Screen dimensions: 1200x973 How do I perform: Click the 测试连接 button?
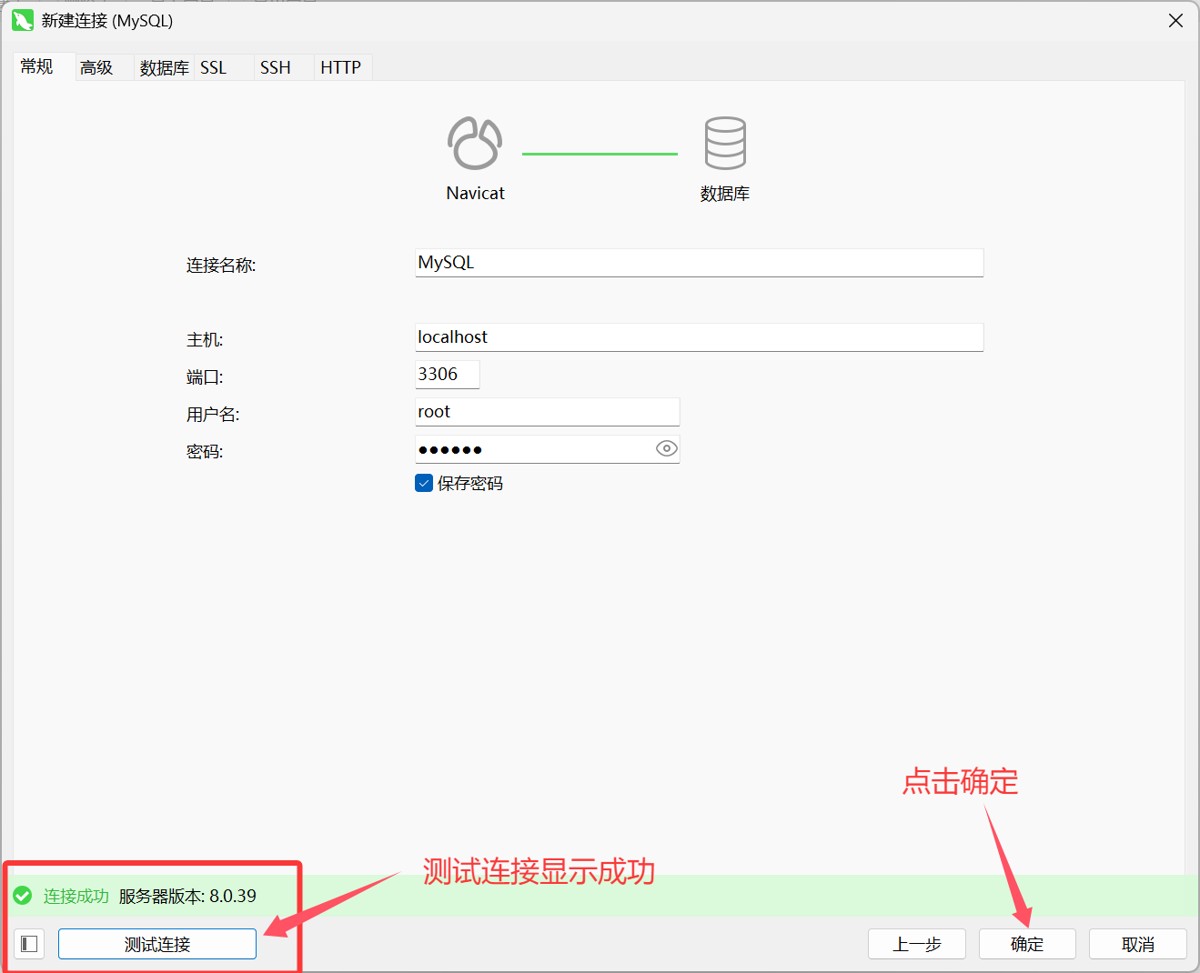[x=157, y=944]
